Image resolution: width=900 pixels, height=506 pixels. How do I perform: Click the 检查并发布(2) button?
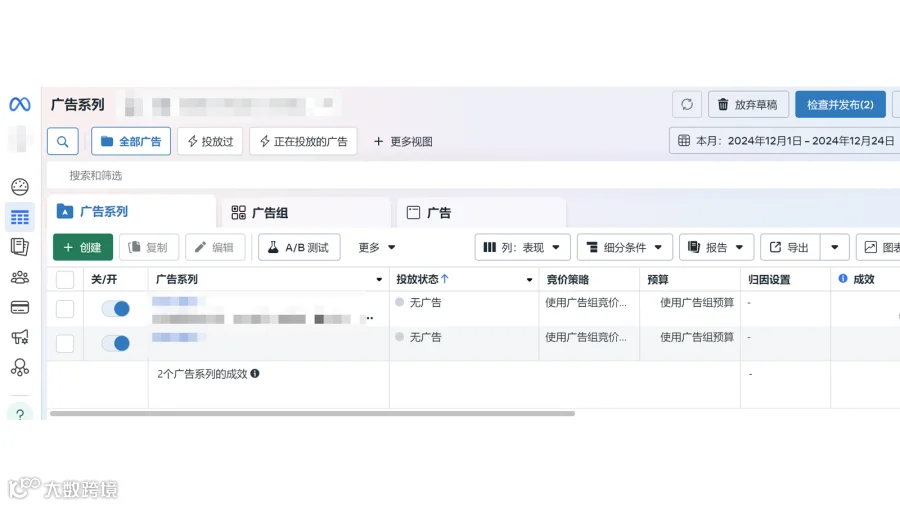pos(840,104)
